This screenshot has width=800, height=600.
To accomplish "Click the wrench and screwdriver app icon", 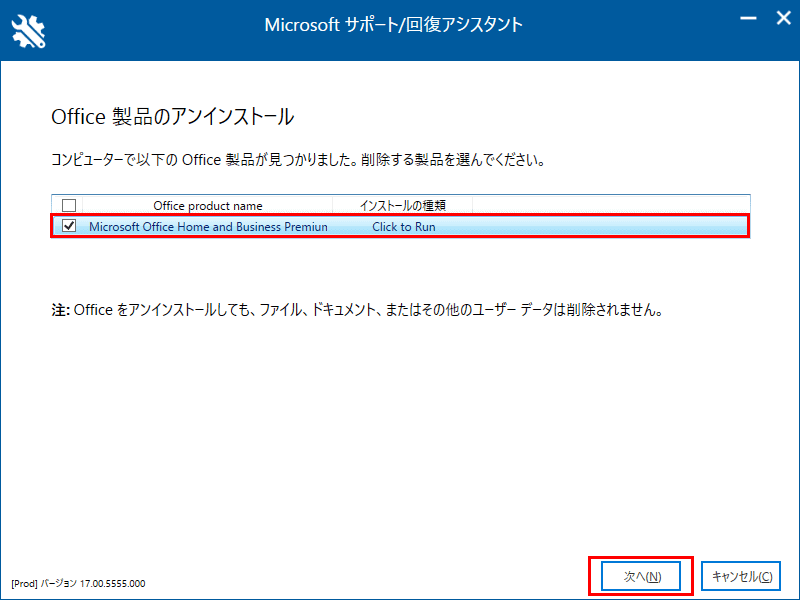I will pos(29,31).
